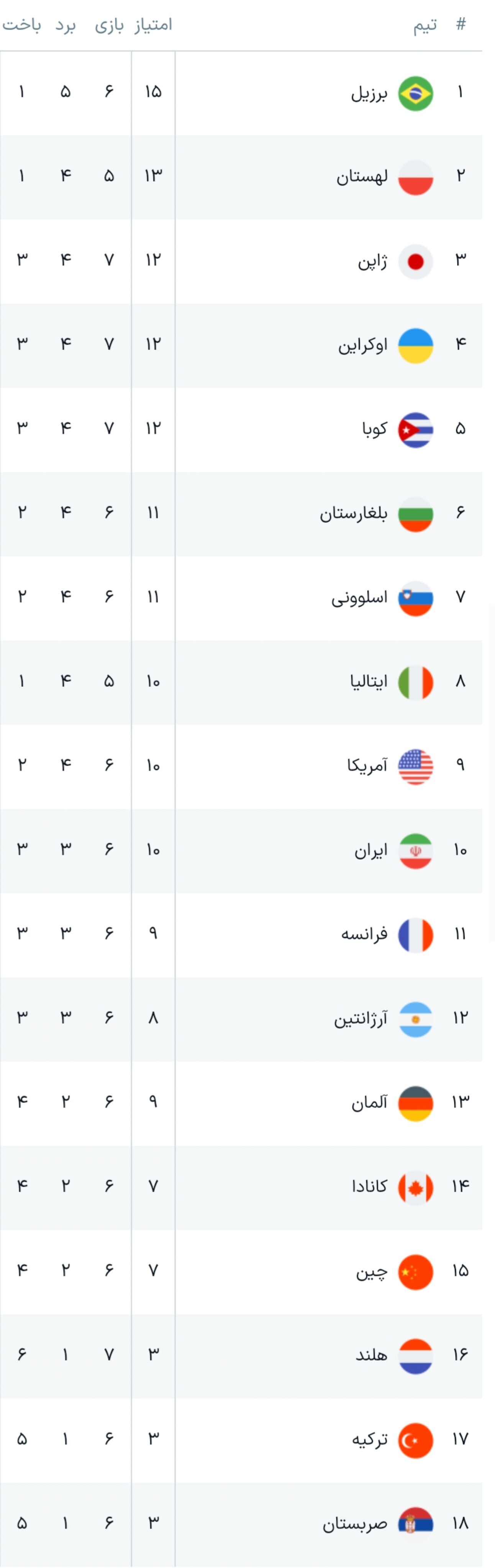Open team name بلغارستان
This screenshot has width=495, height=1568.
click(354, 513)
